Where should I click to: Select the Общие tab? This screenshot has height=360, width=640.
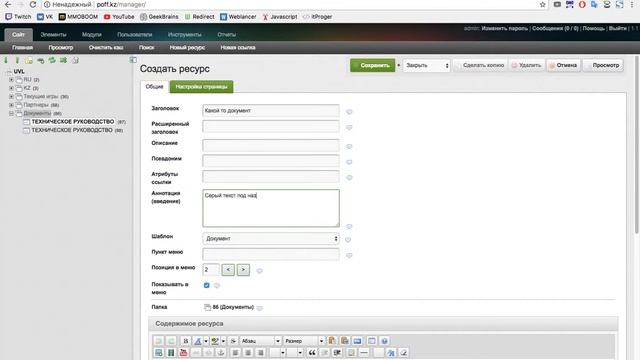click(154, 87)
